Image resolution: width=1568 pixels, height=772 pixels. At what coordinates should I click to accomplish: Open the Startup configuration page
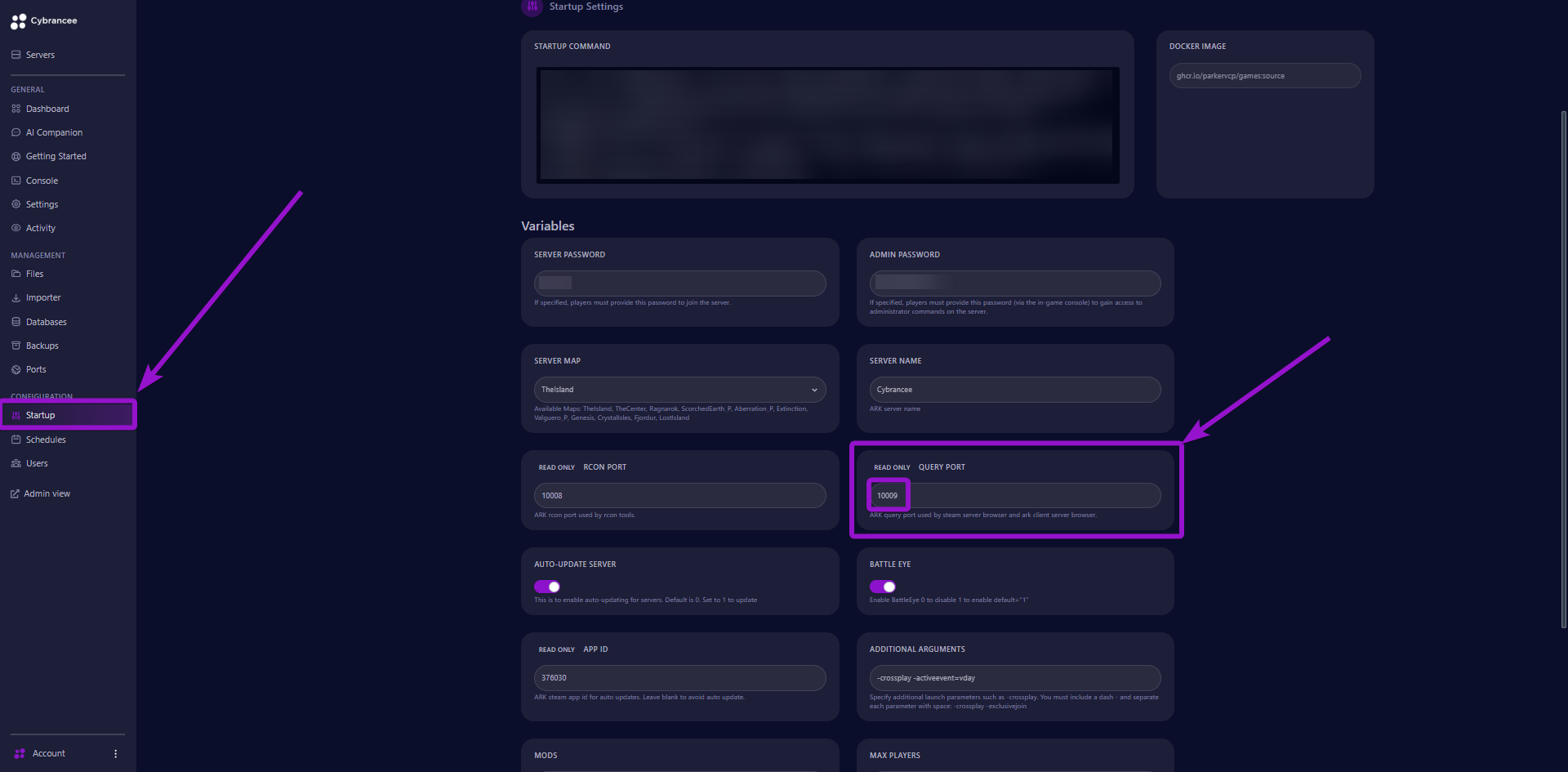click(x=39, y=414)
